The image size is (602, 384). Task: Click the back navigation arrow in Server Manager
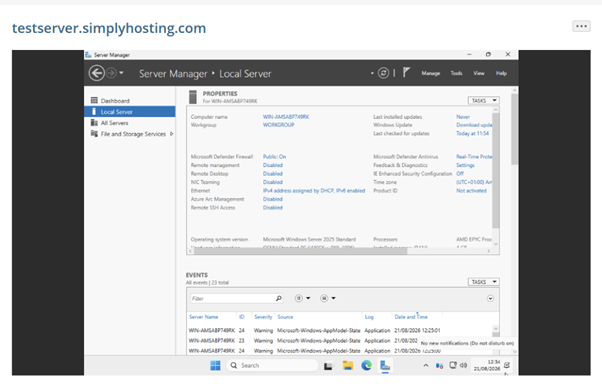[96, 73]
